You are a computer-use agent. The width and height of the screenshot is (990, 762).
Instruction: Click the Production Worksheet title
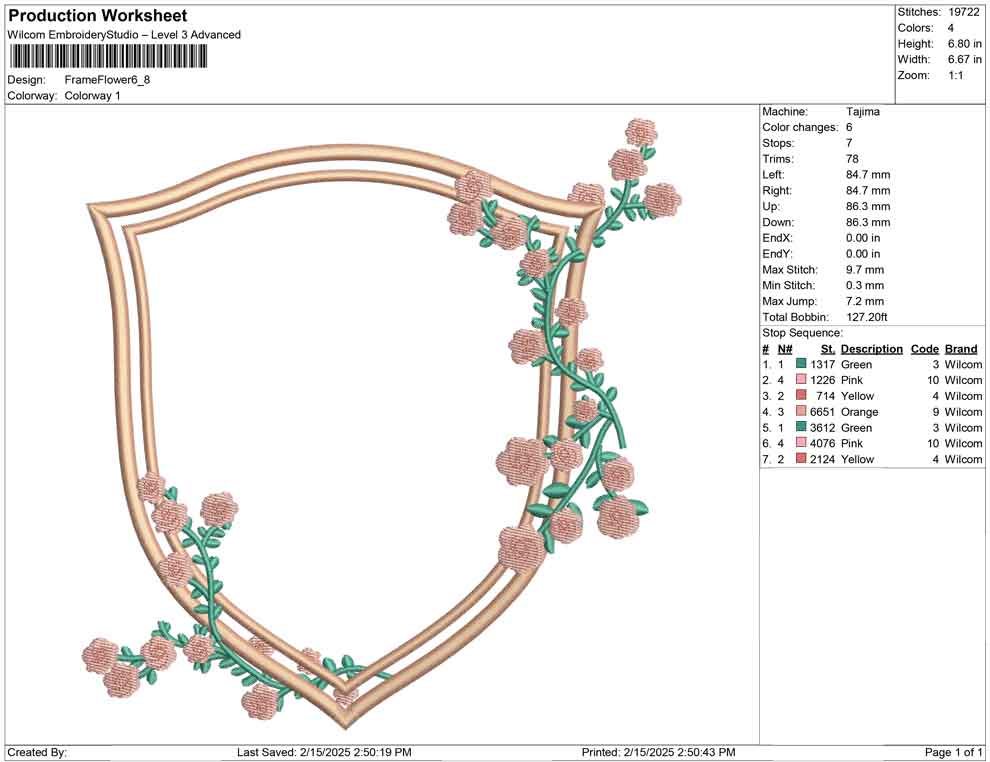click(98, 16)
